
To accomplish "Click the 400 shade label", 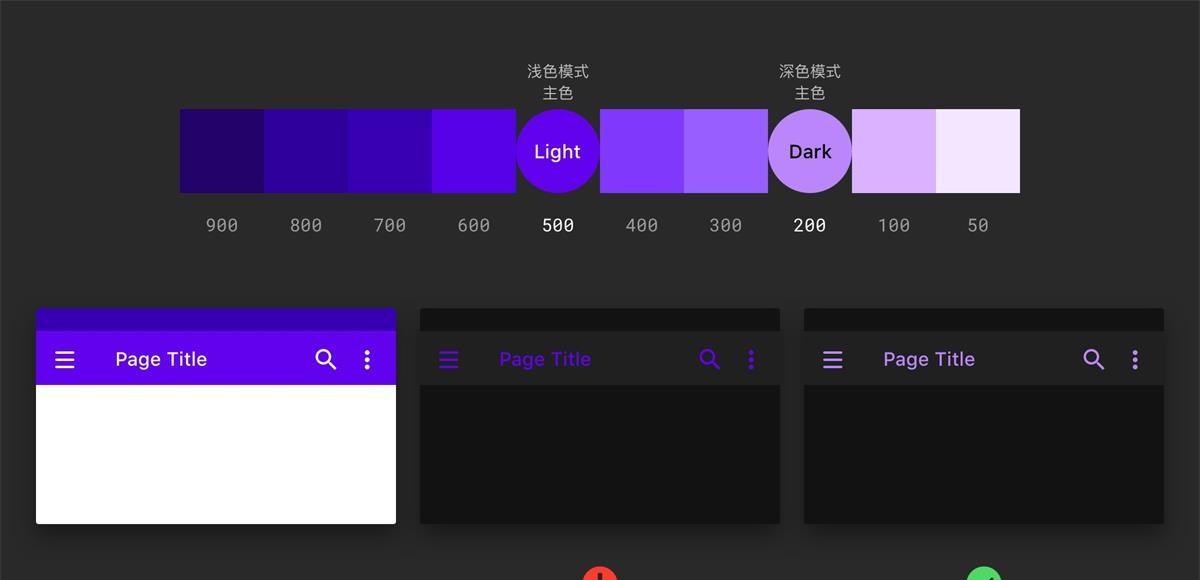I will click(642, 226).
